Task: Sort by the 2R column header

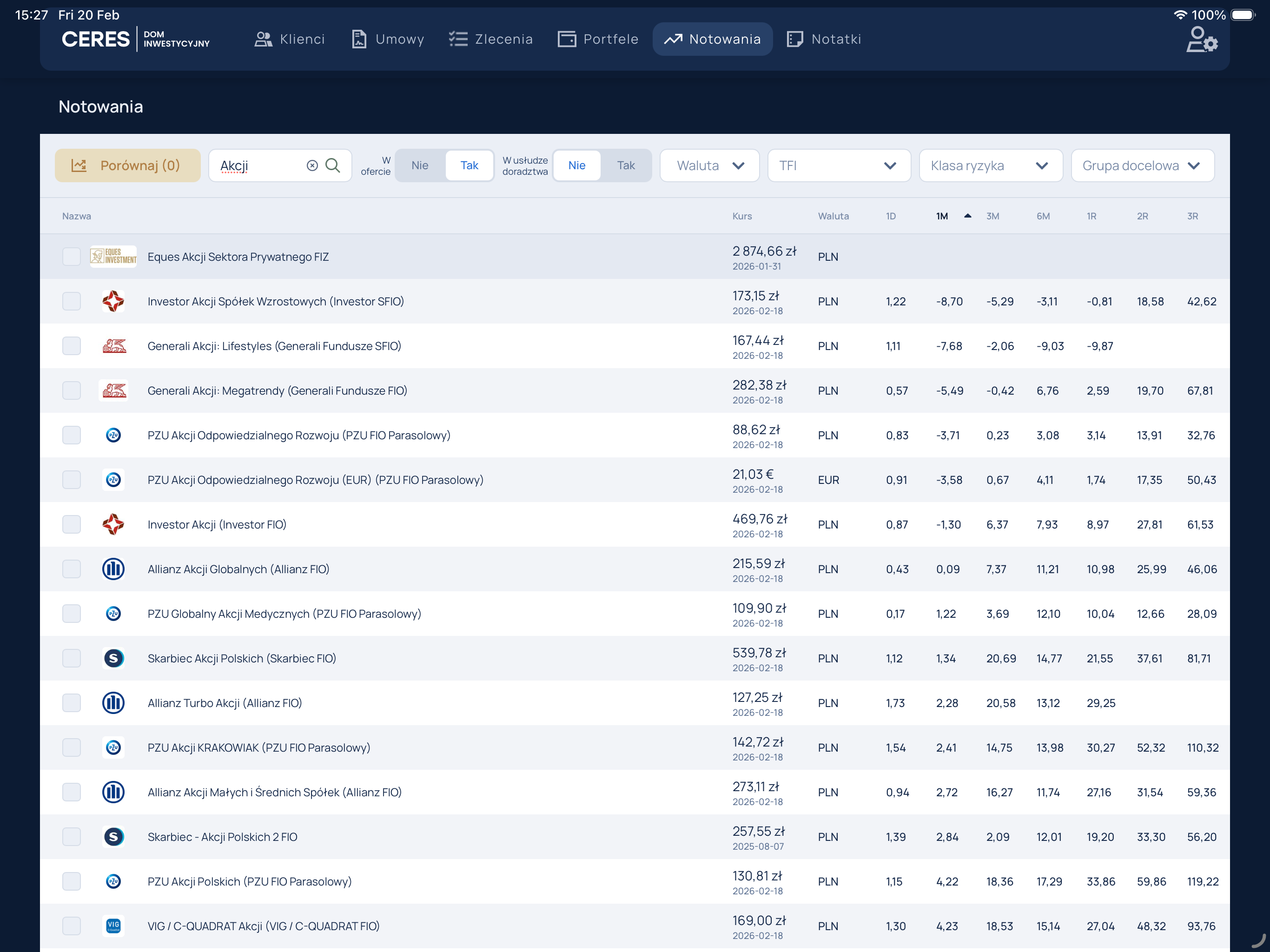Action: (1143, 217)
